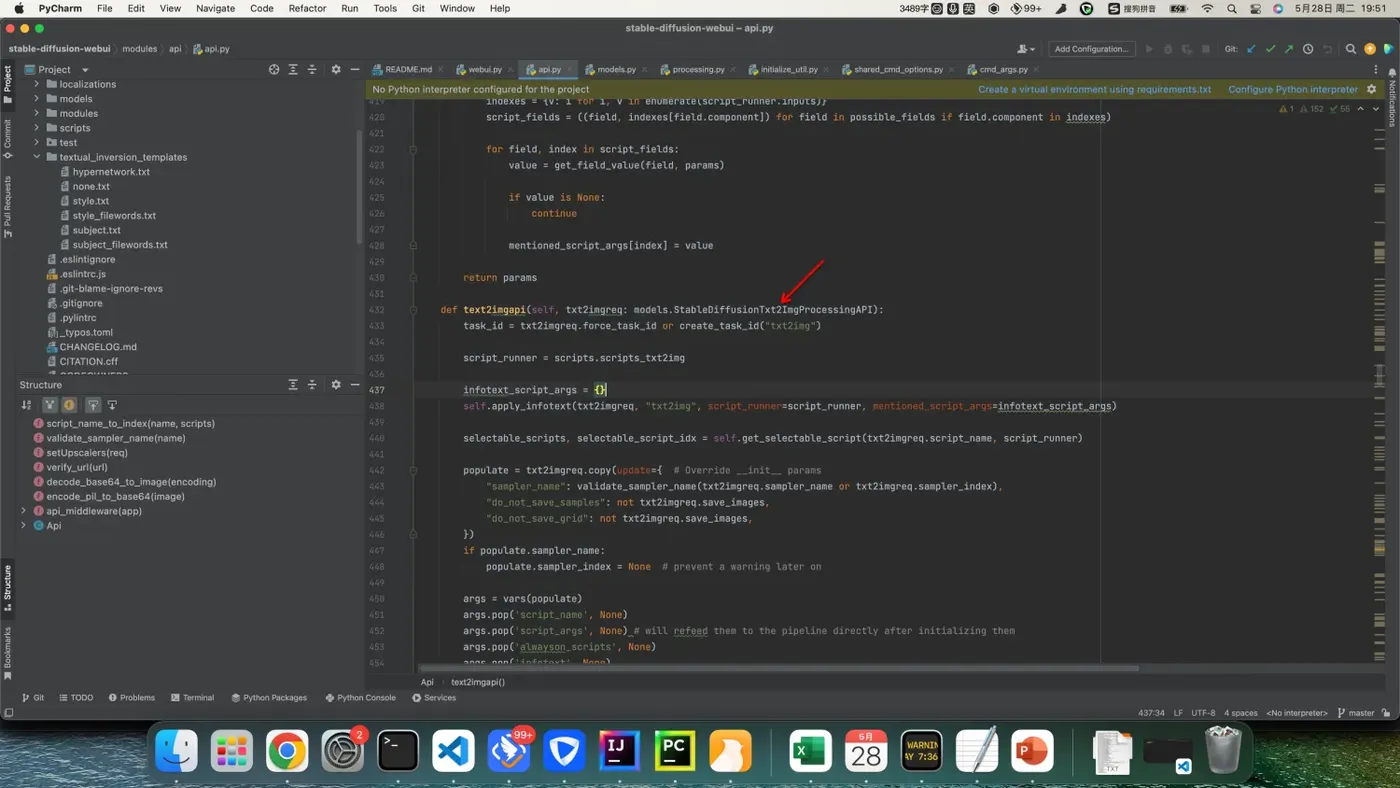Open IntelliJ IDEA from the dock
This screenshot has height=788, width=1400.
click(618, 750)
